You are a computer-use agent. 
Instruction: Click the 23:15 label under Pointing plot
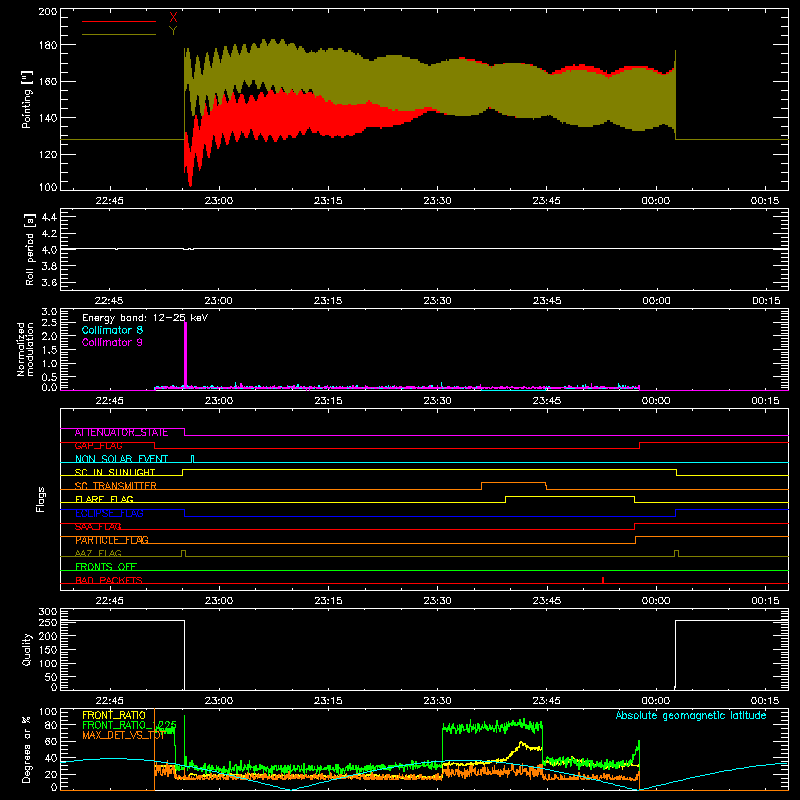pyautogui.click(x=328, y=201)
